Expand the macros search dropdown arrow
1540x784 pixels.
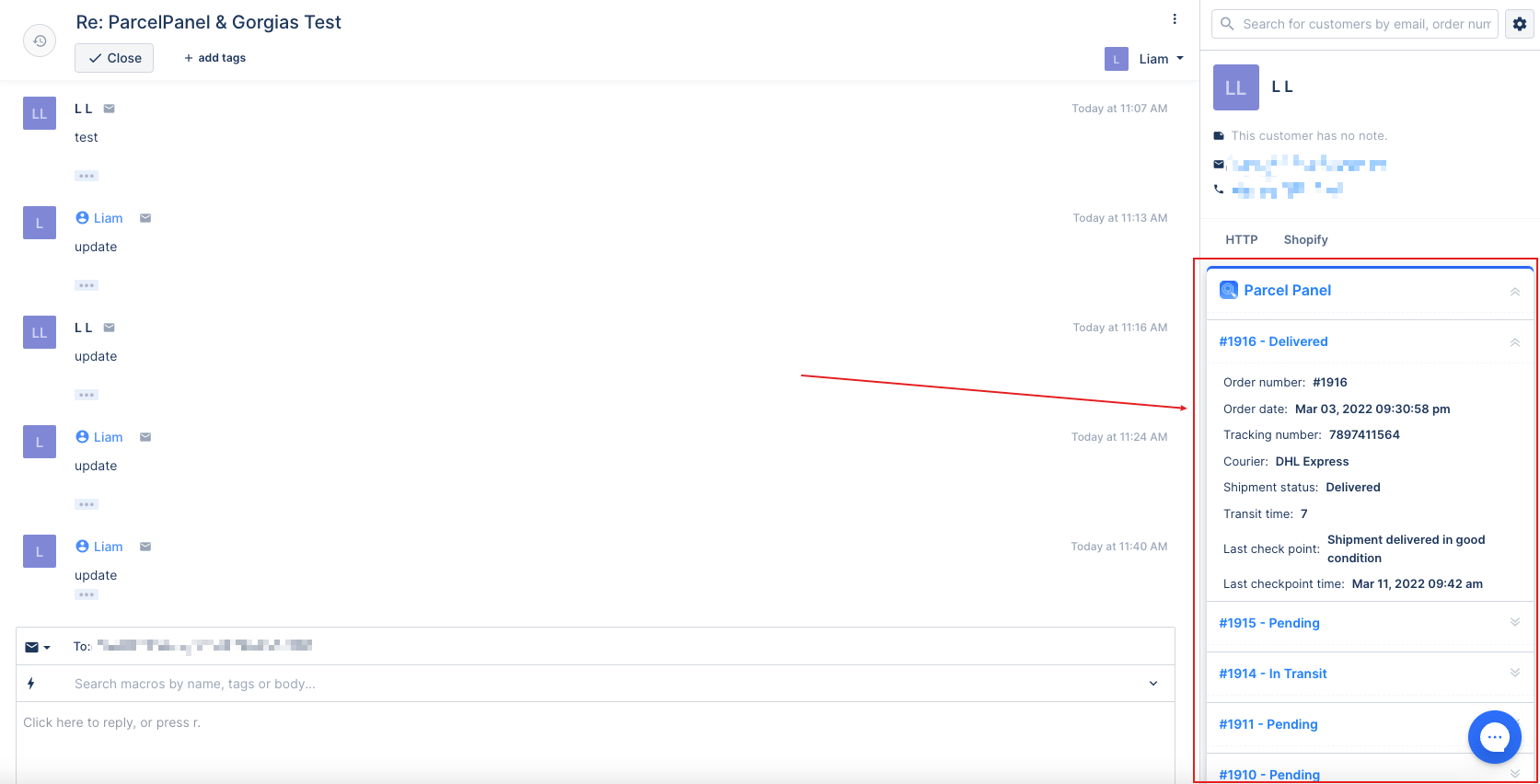pos(1153,684)
